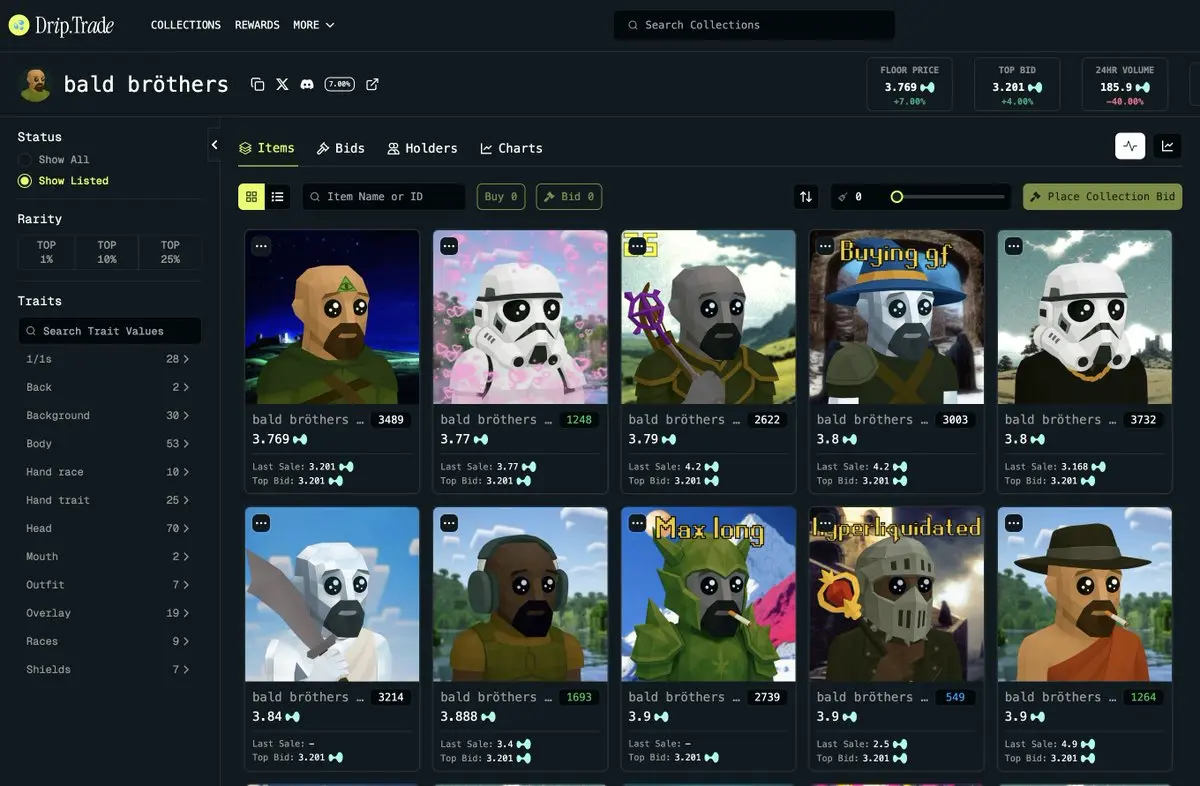
Task: Collapse the filter sidebar arrow
Action: point(214,145)
